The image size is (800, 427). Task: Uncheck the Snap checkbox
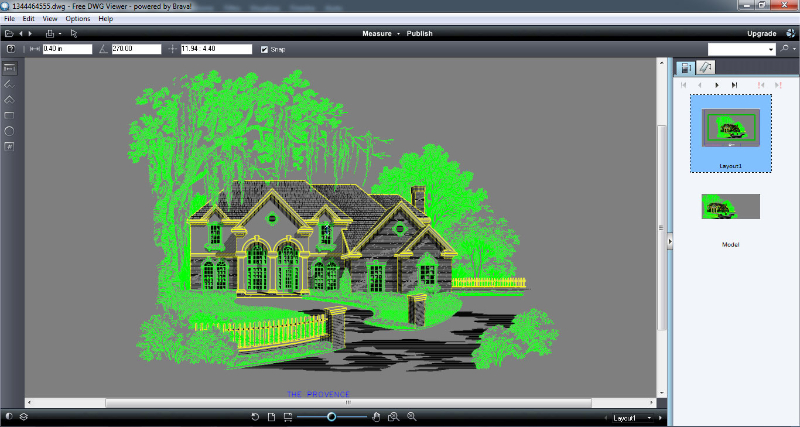click(x=264, y=49)
